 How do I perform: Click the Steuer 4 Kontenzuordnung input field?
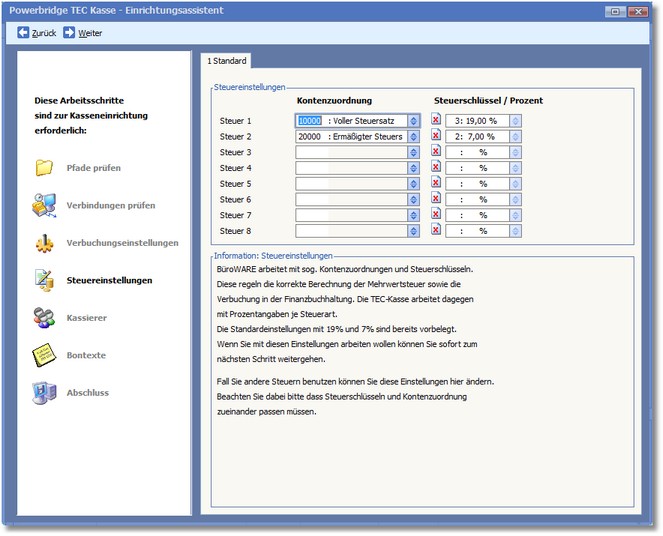pos(351,168)
